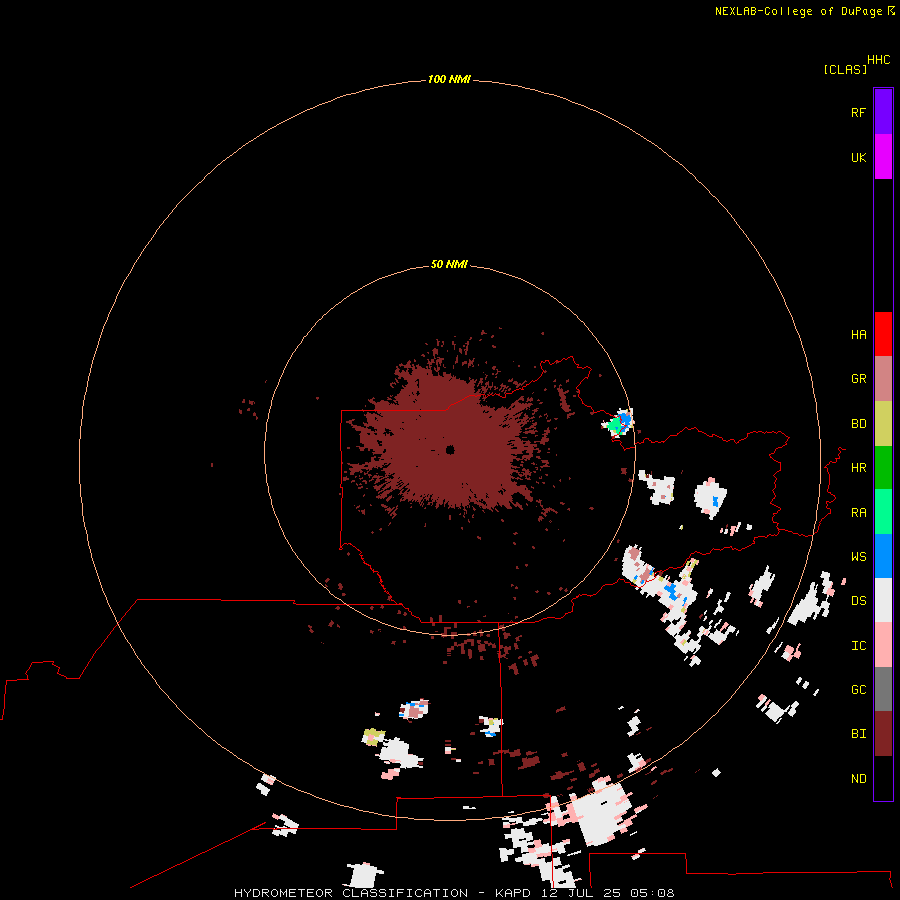Click the blue WS legend swatch
The height and width of the screenshot is (900, 900).
coord(883,556)
